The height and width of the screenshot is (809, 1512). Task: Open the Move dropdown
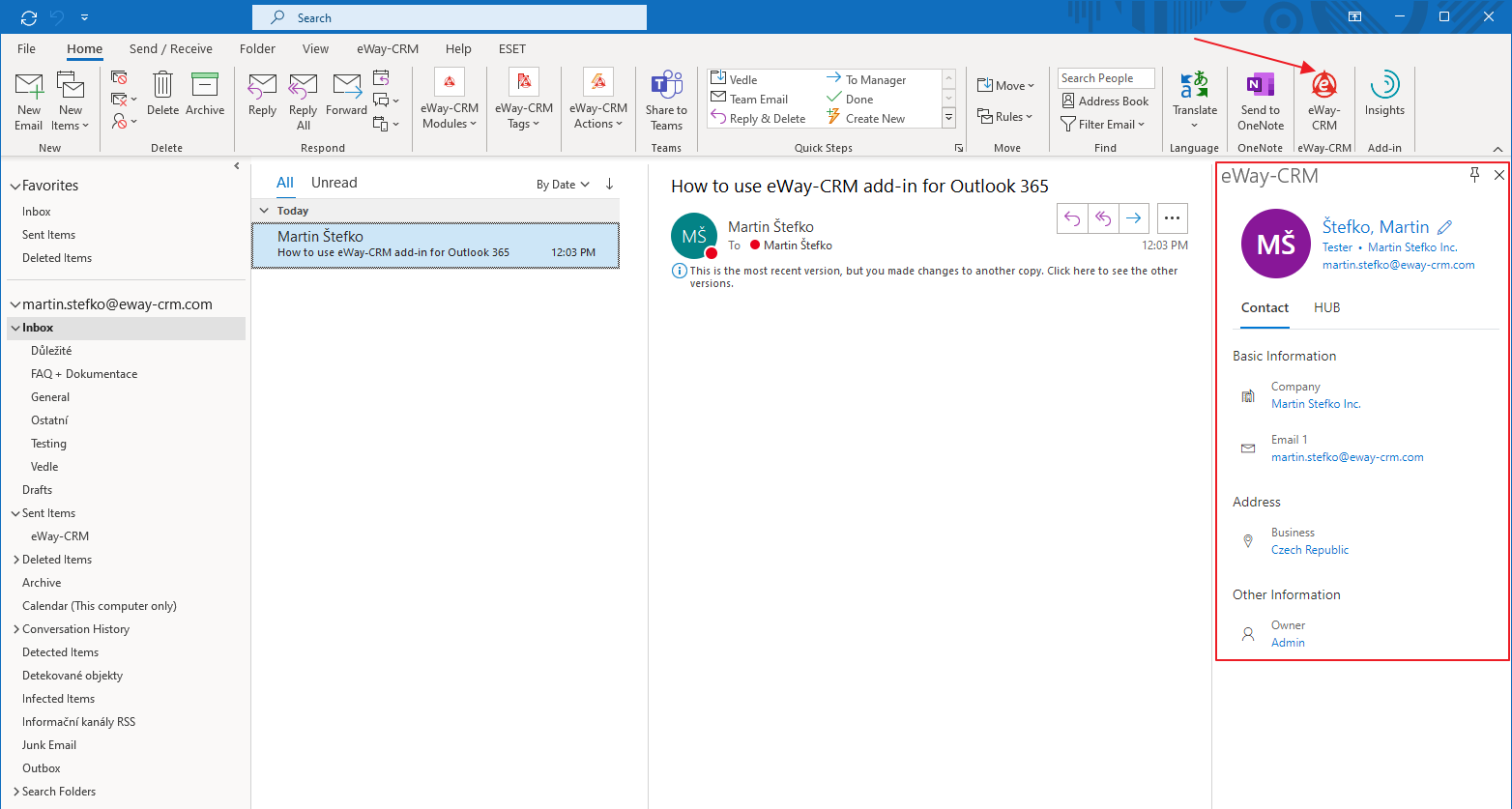coord(1005,85)
